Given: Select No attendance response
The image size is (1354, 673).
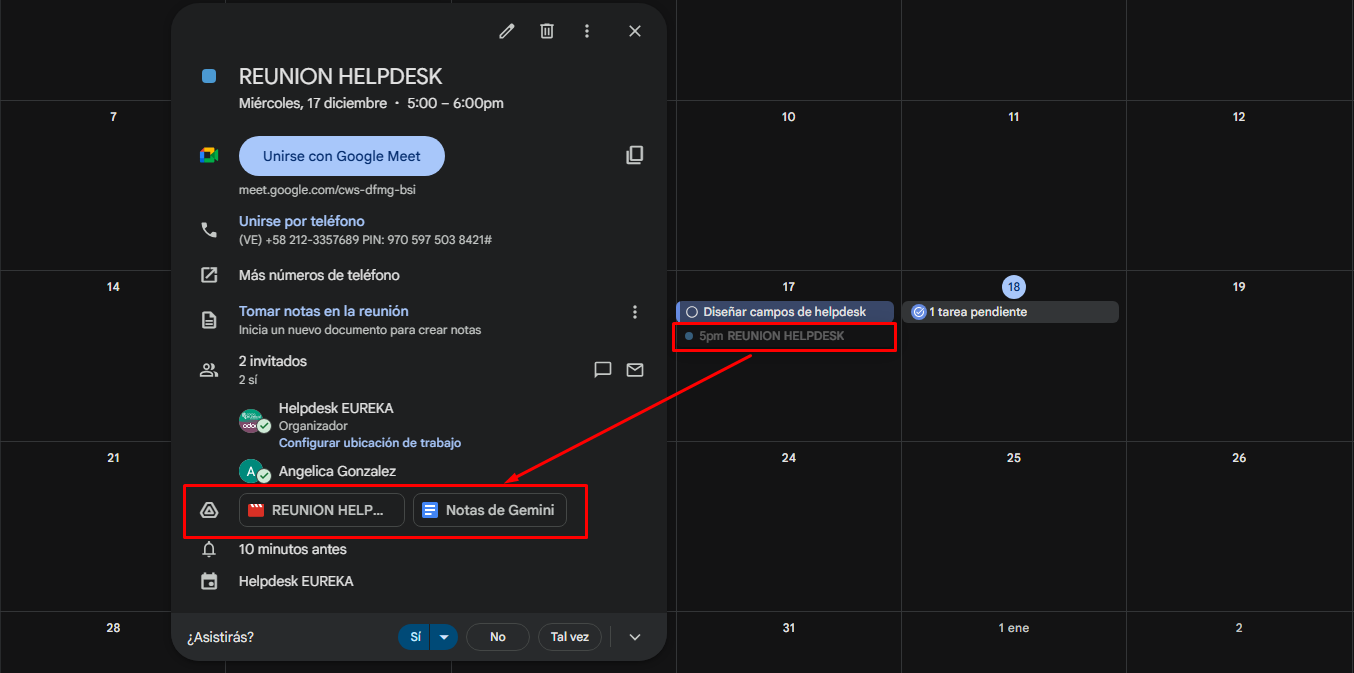Looking at the screenshot, I should coord(497,637).
